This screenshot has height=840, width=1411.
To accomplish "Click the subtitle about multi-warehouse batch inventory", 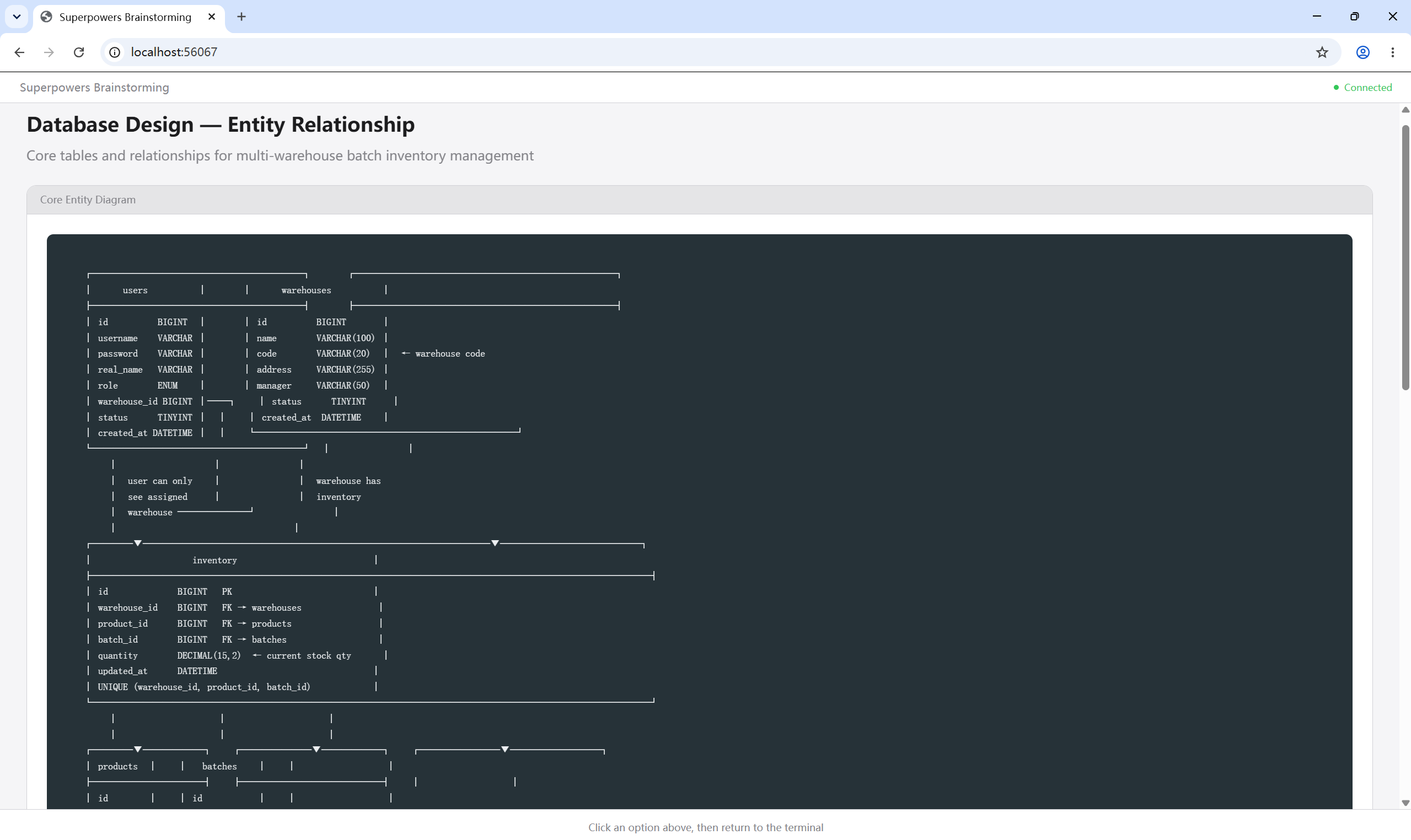I will (280, 155).
